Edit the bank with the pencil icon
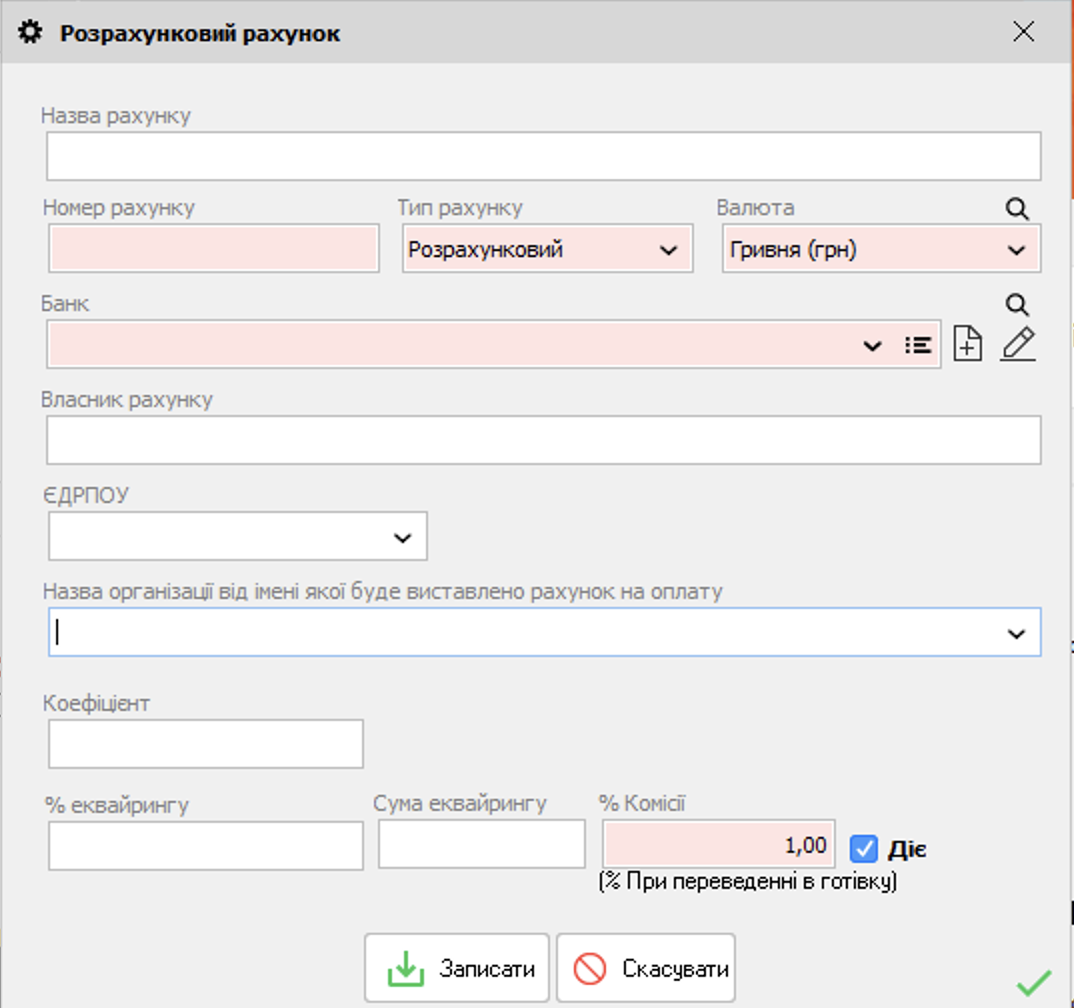Screen dimensions: 1074x1008 pos(1018,343)
